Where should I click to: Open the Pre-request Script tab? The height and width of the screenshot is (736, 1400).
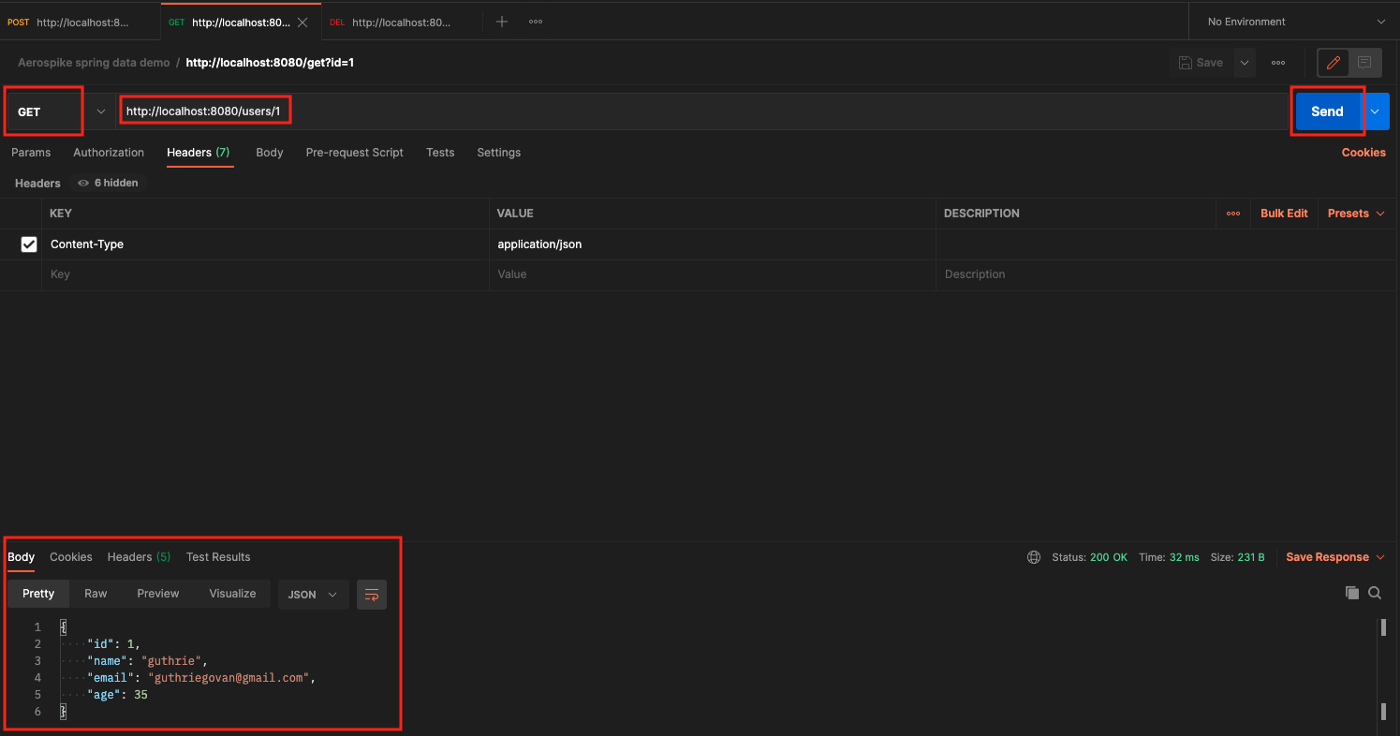coord(355,153)
